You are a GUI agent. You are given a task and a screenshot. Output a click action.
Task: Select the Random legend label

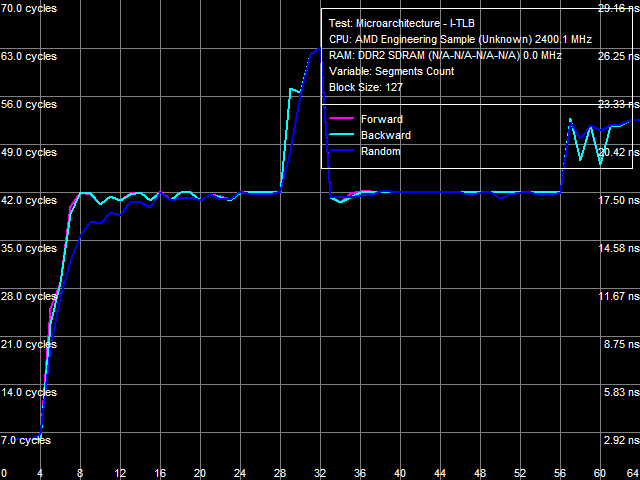pyautogui.click(x=381, y=151)
